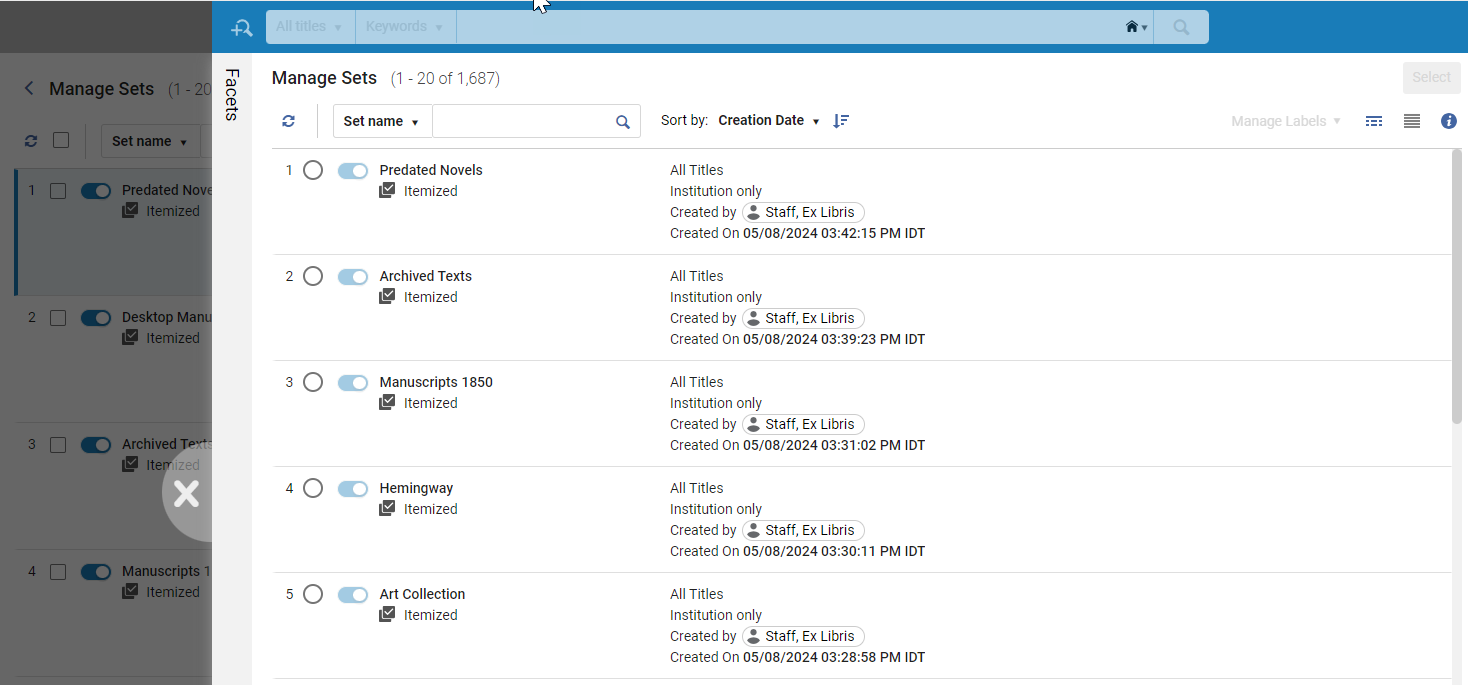Open the All titles dropdown

[310, 27]
